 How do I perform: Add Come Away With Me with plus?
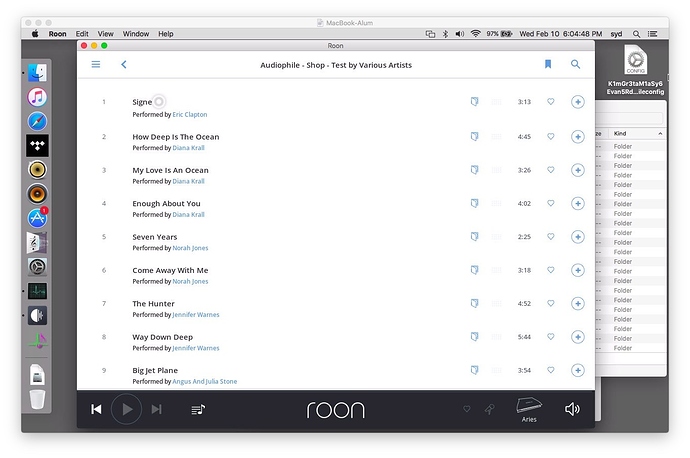click(x=578, y=270)
